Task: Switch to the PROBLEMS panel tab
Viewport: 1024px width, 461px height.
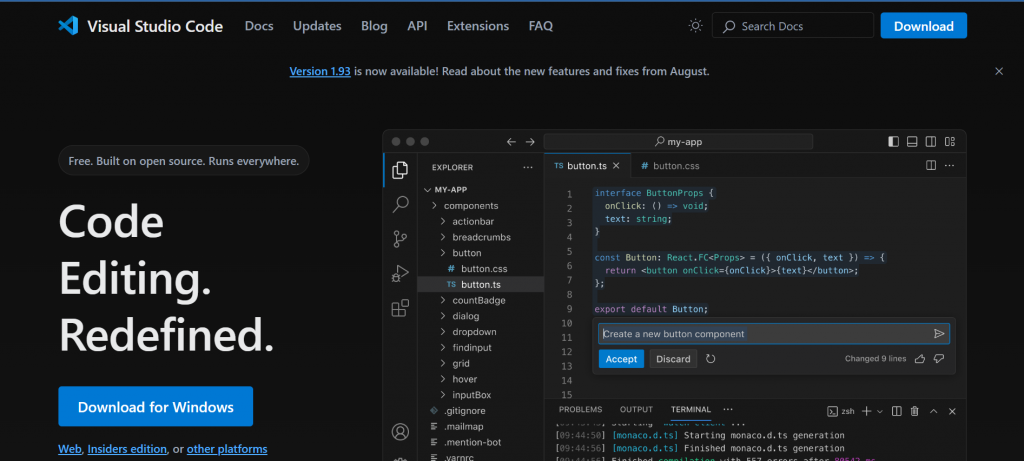Action: (581, 409)
